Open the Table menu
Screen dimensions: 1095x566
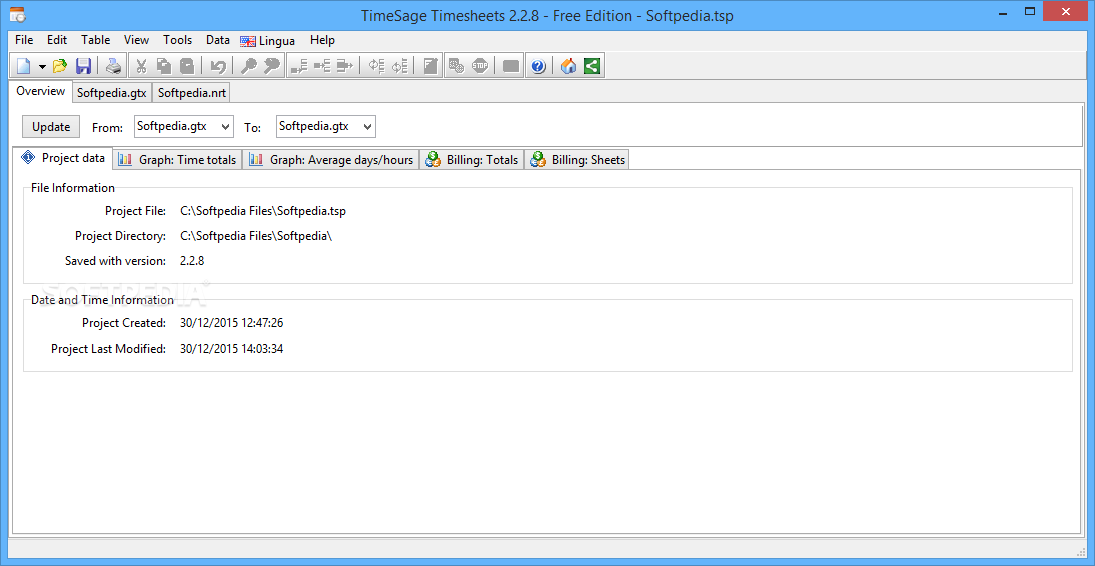[96, 40]
